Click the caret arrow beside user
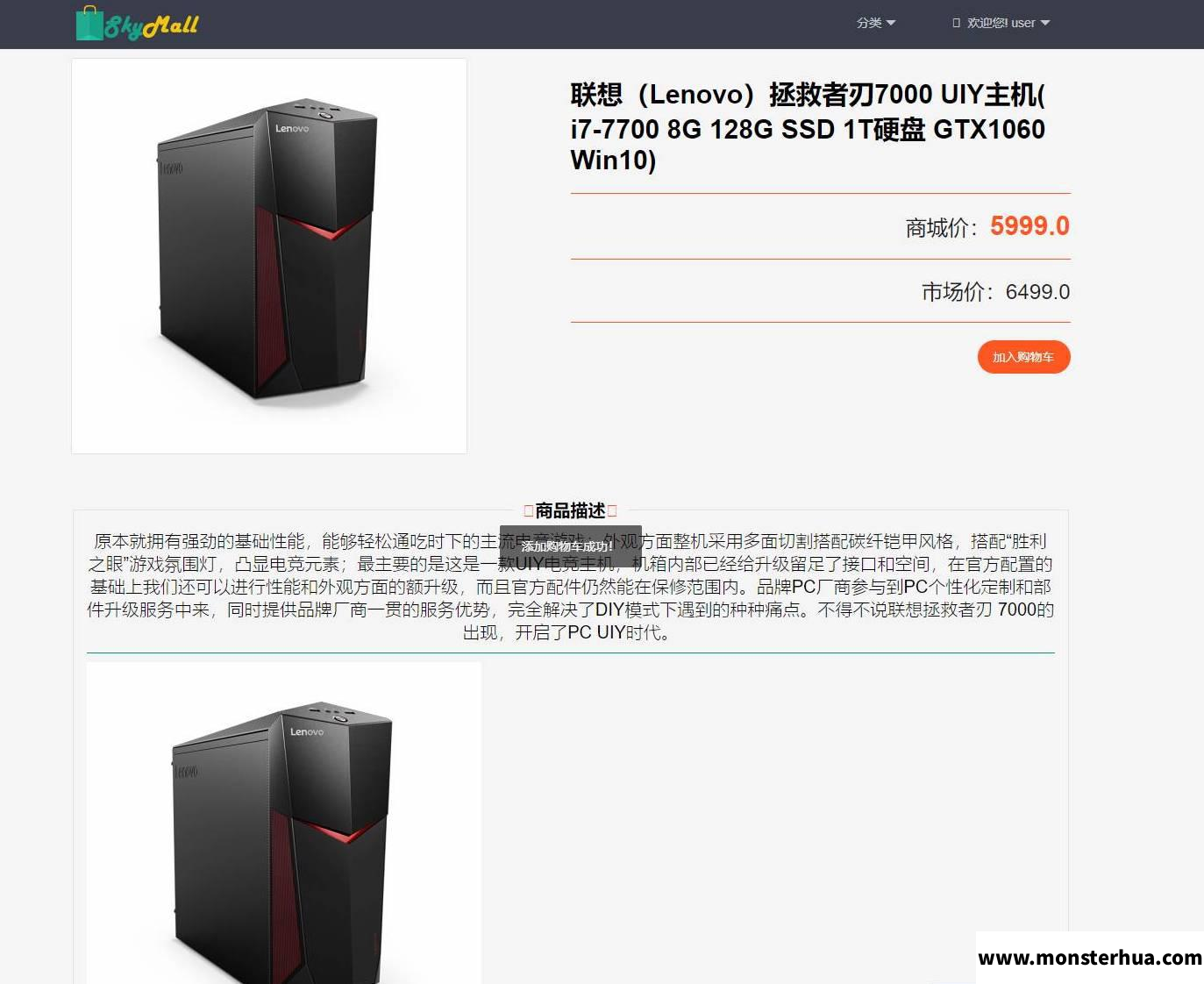 coord(1044,23)
